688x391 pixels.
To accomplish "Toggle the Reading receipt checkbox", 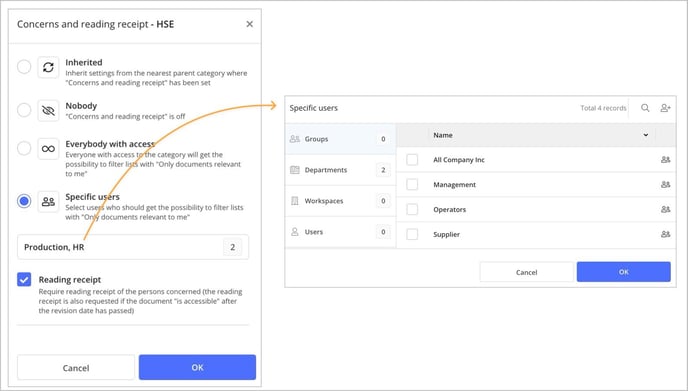I will point(24,279).
